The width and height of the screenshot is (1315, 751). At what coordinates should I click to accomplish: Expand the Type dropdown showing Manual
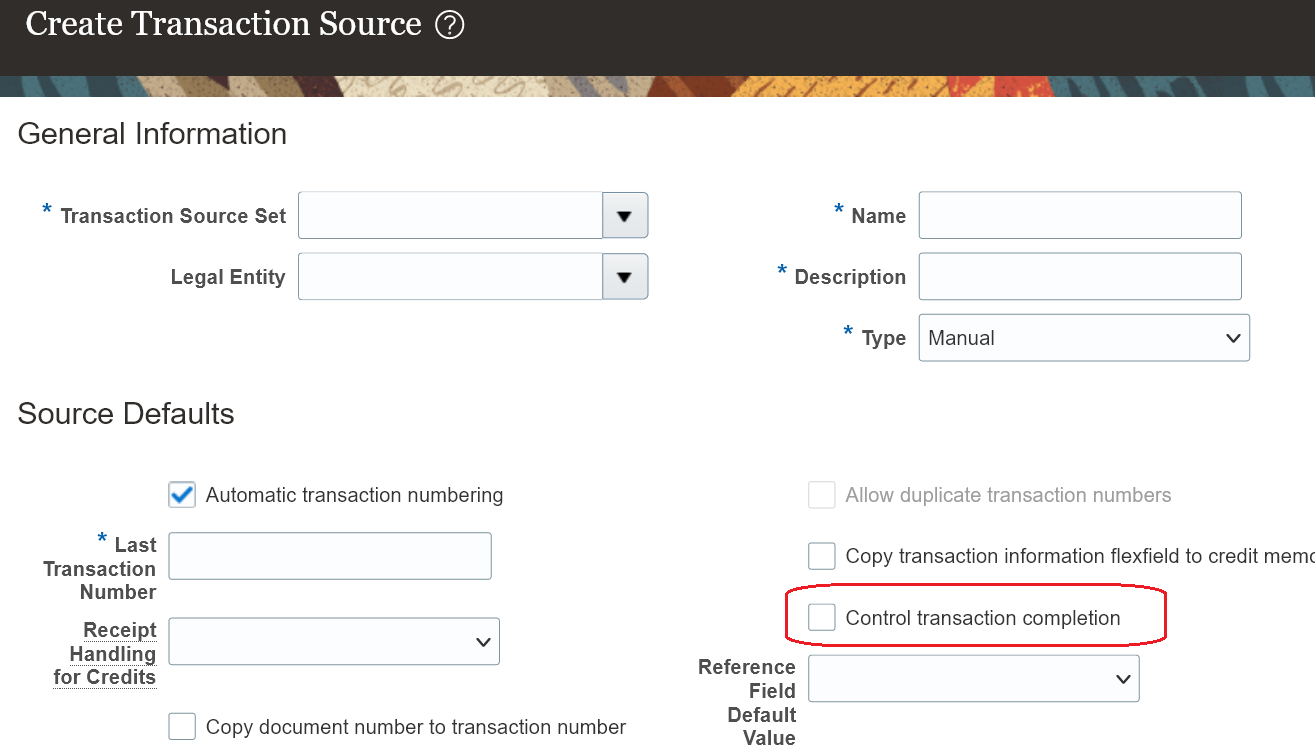(x=1083, y=338)
